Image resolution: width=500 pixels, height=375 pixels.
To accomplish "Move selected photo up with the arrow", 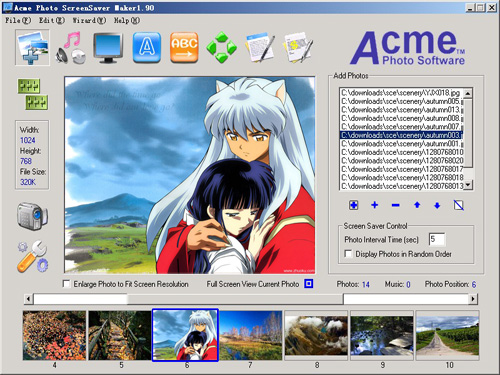I will click(417, 205).
